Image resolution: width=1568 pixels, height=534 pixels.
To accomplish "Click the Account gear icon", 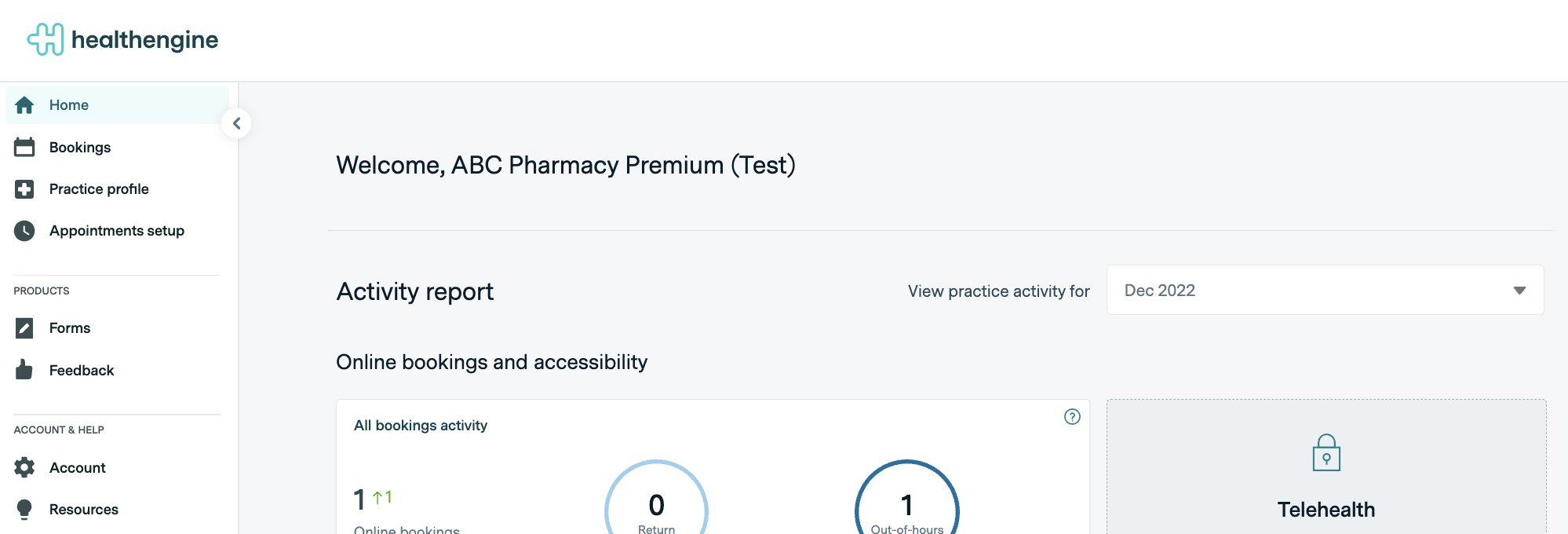I will click(24, 468).
